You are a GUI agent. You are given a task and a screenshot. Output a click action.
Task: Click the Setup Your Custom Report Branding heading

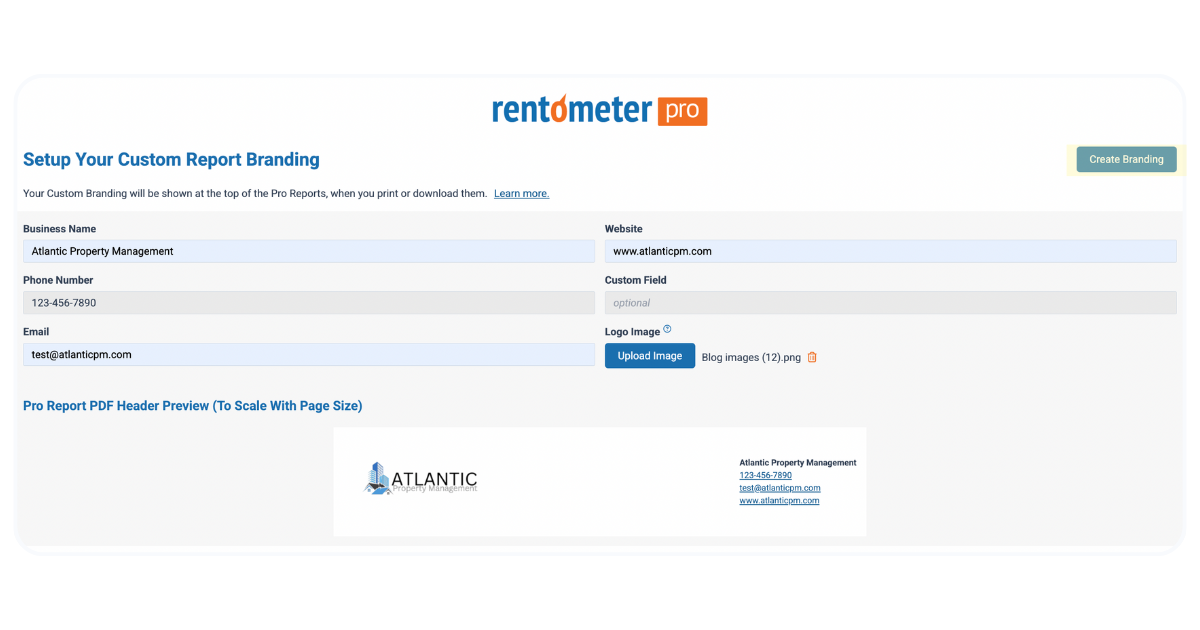(171, 159)
